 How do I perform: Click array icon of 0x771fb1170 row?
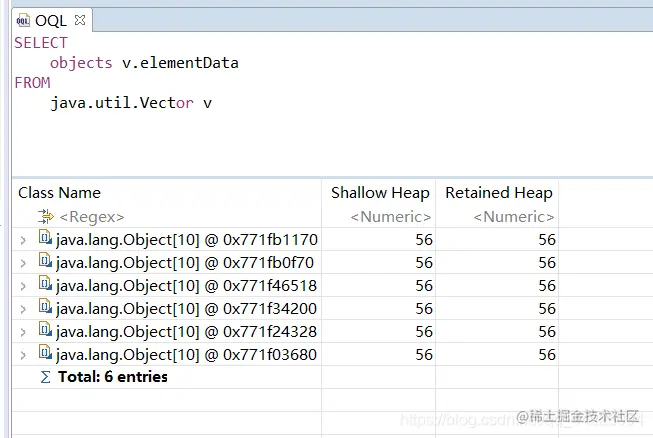click(x=45, y=237)
